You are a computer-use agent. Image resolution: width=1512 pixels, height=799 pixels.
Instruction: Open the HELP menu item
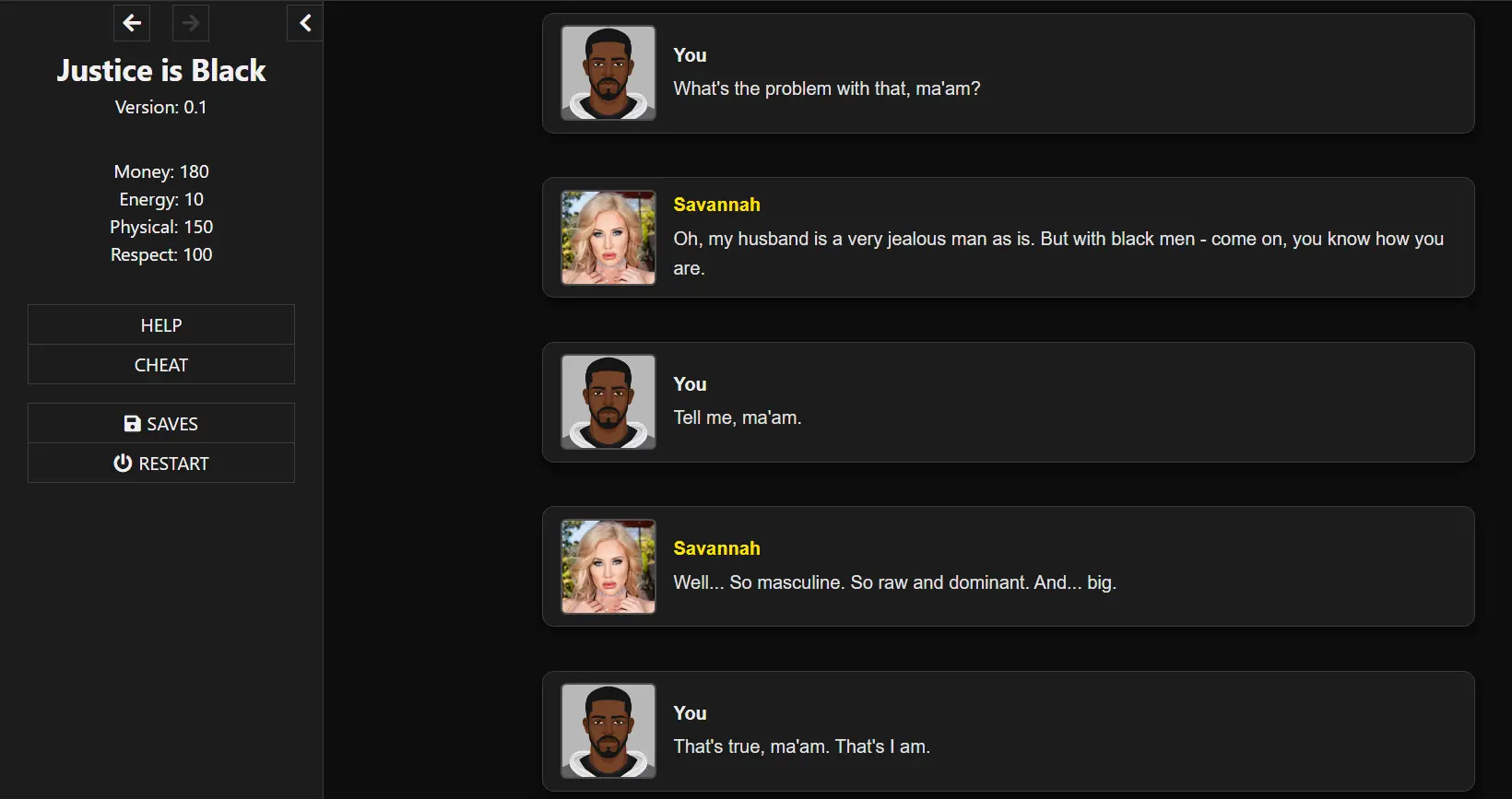(x=161, y=324)
